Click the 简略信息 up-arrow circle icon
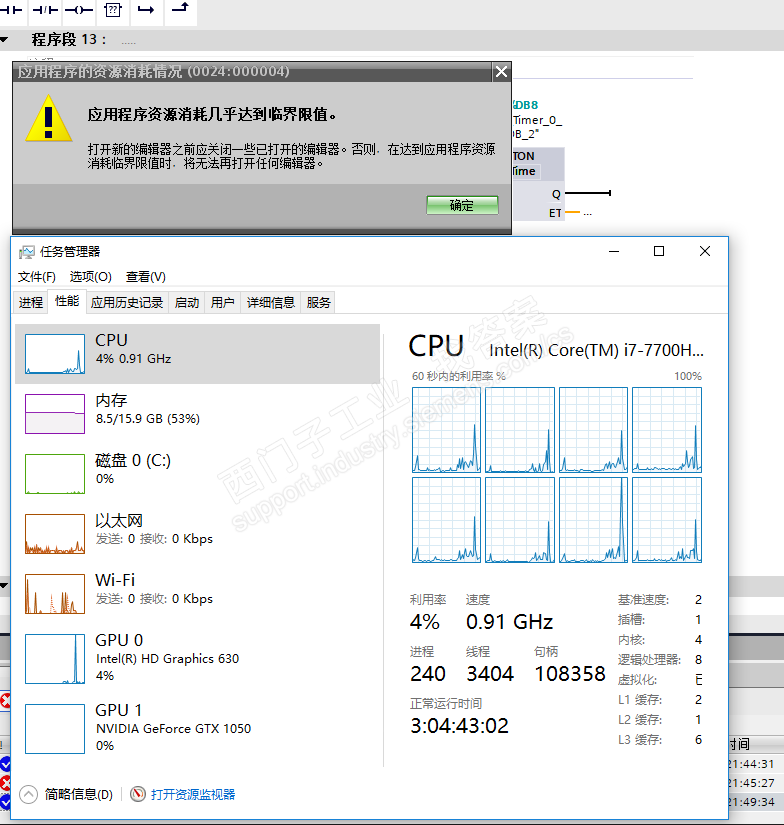The image size is (784, 825). point(28,794)
